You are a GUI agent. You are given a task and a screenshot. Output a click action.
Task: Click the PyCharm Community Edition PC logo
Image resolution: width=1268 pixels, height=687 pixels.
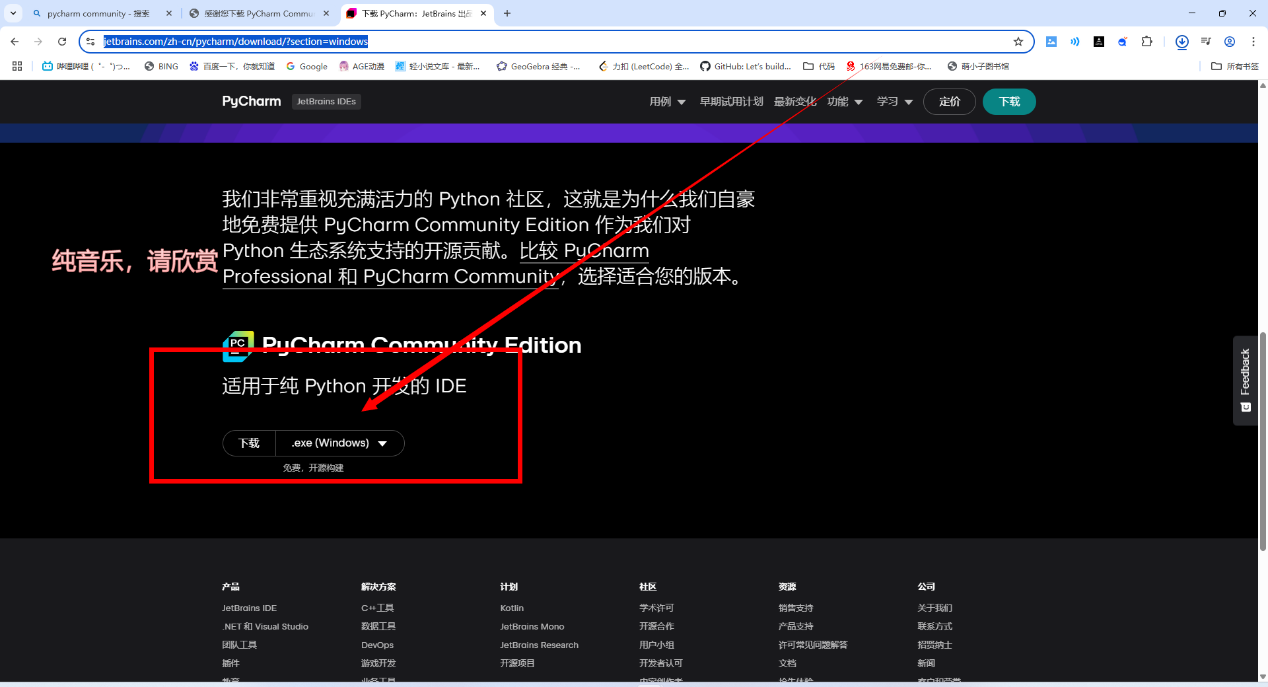(x=238, y=346)
